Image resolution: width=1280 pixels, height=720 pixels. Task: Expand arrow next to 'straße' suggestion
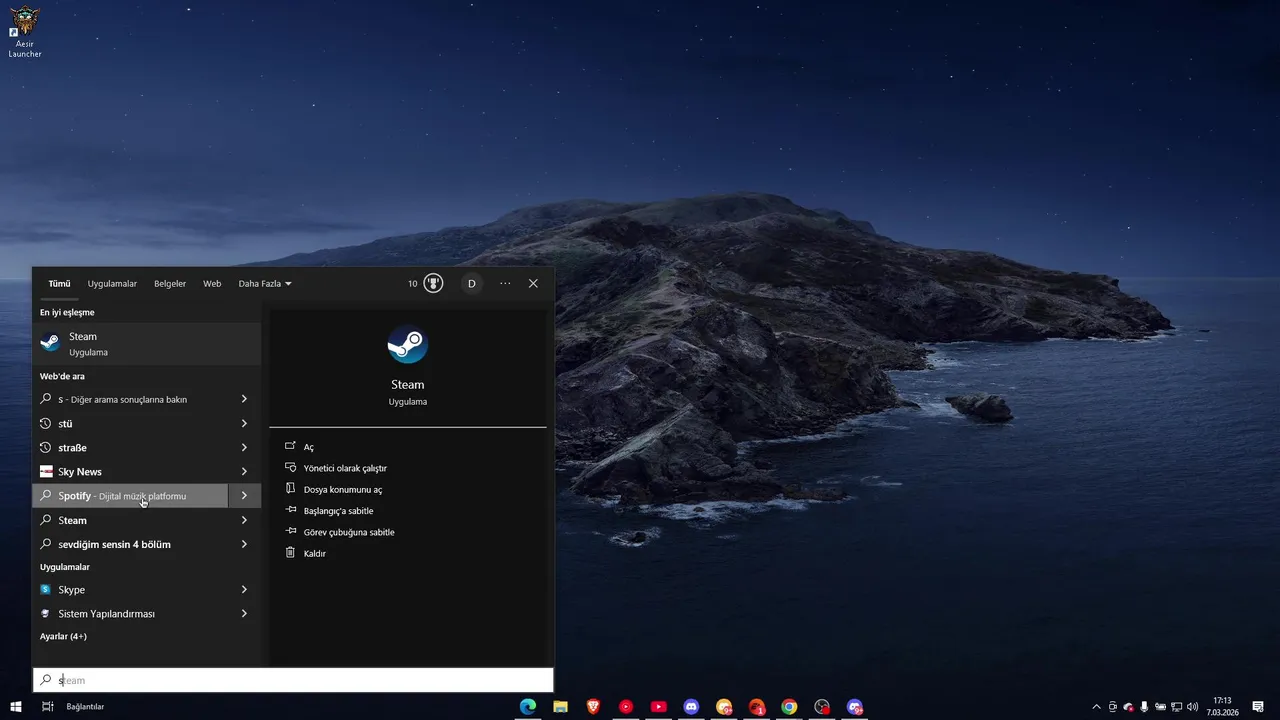244,447
